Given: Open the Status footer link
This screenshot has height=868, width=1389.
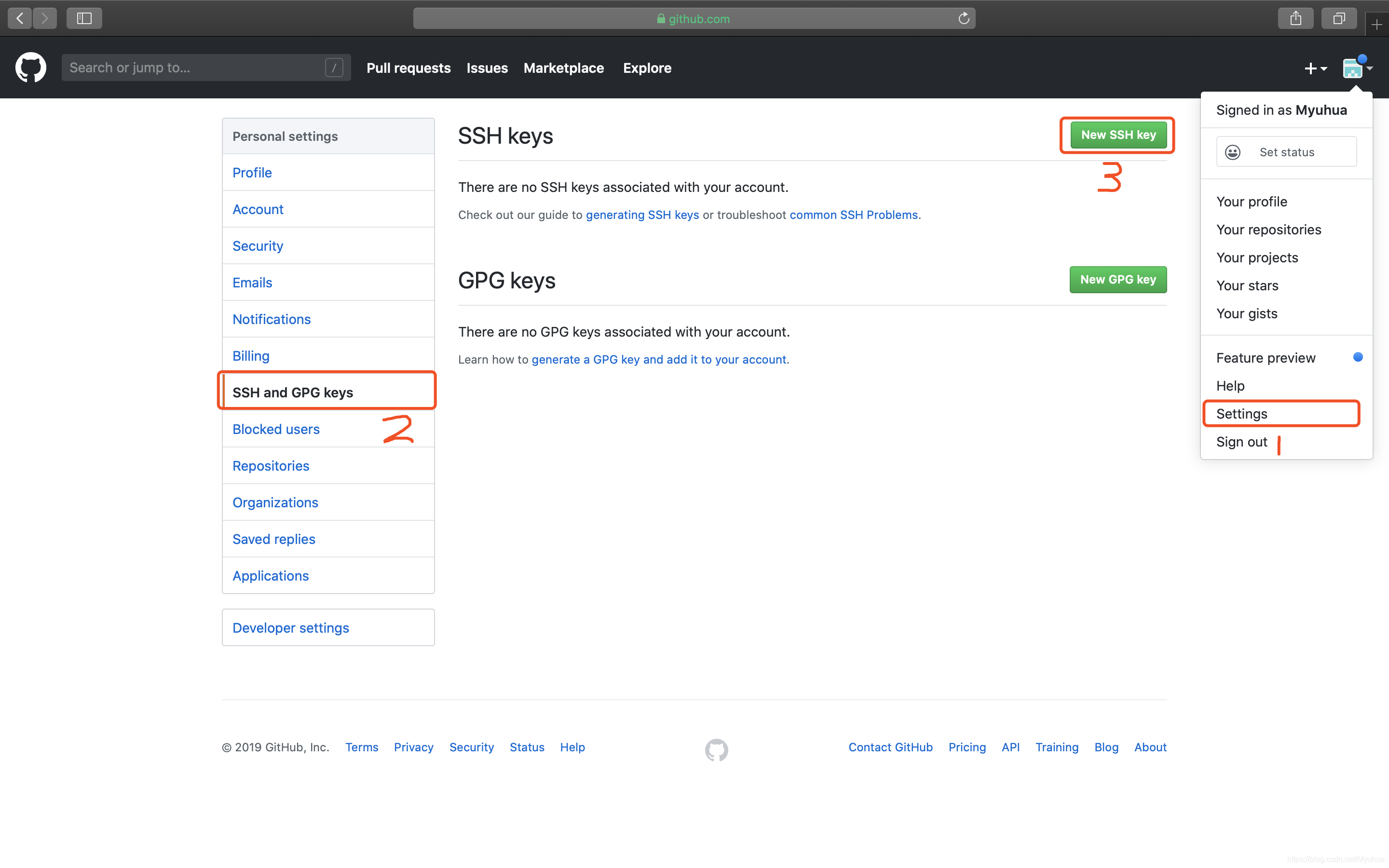Looking at the screenshot, I should (x=527, y=747).
